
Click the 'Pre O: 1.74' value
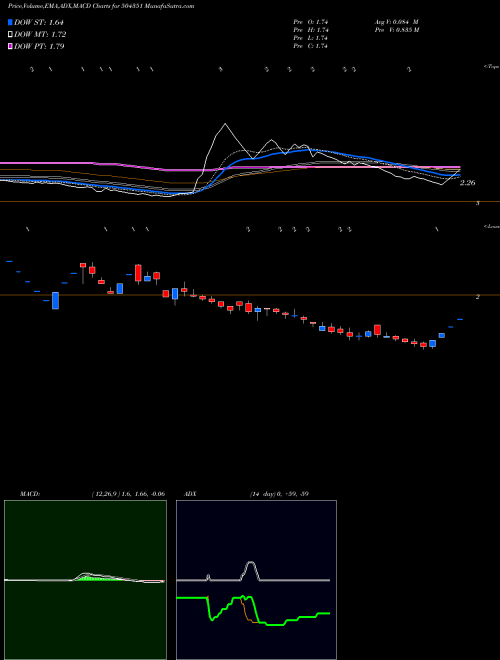click(x=311, y=22)
